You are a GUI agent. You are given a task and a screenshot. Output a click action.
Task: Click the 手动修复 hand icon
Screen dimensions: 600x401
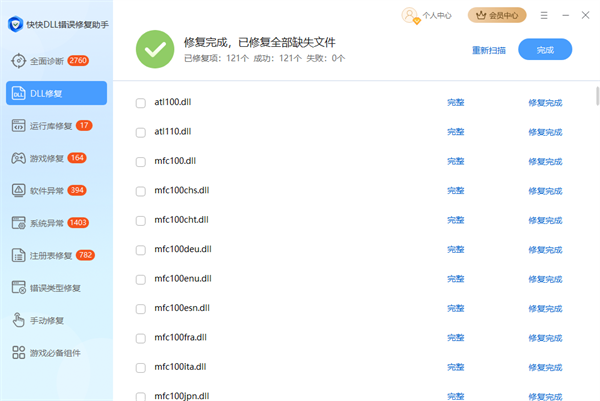[18, 320]
